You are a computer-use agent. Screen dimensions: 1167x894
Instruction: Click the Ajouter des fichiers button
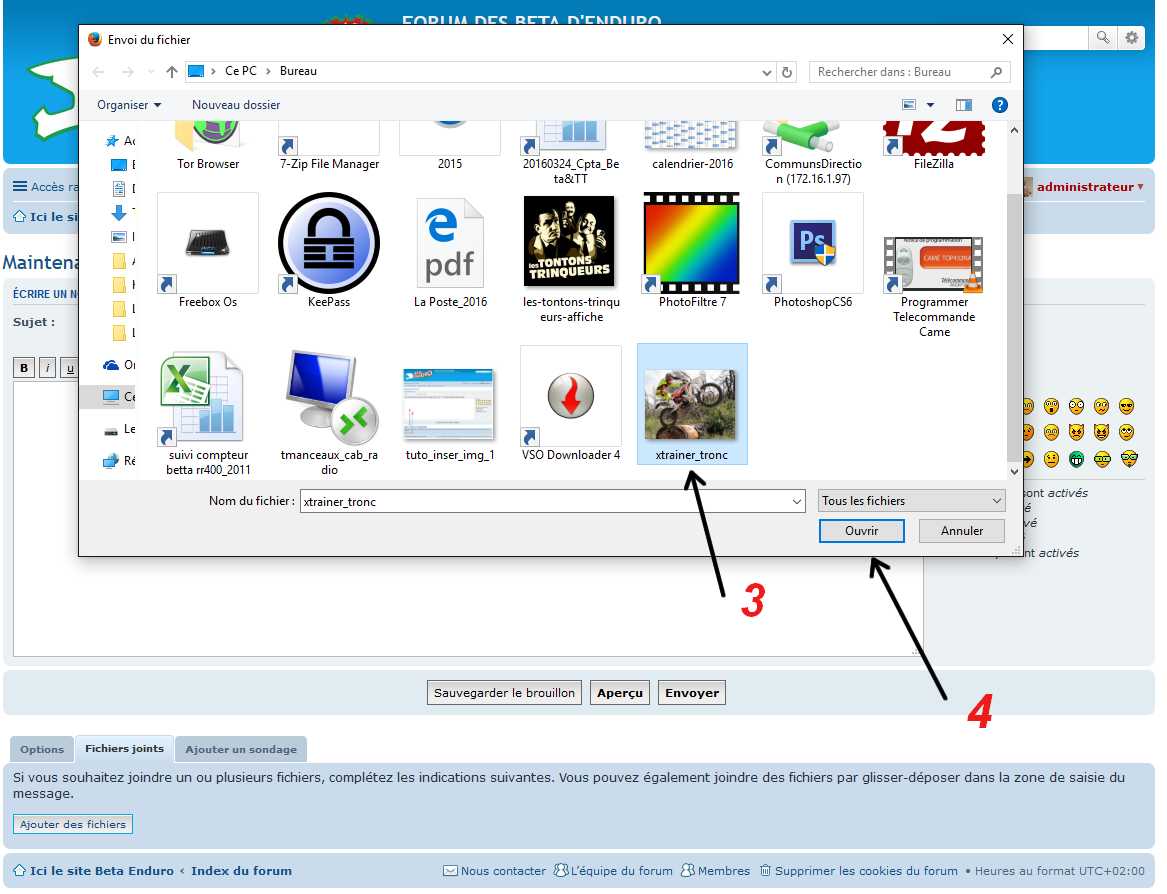pos(73,825)
